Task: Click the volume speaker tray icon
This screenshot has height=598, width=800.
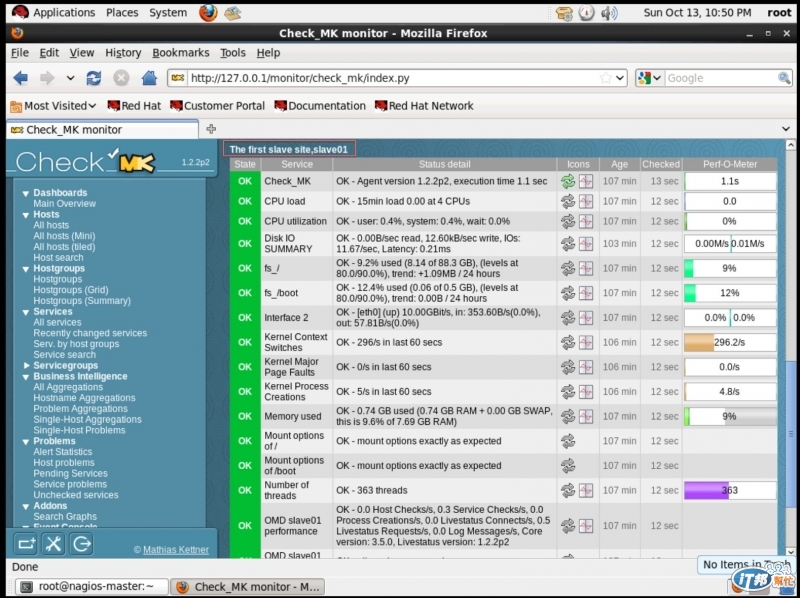Action: (609, 13)
